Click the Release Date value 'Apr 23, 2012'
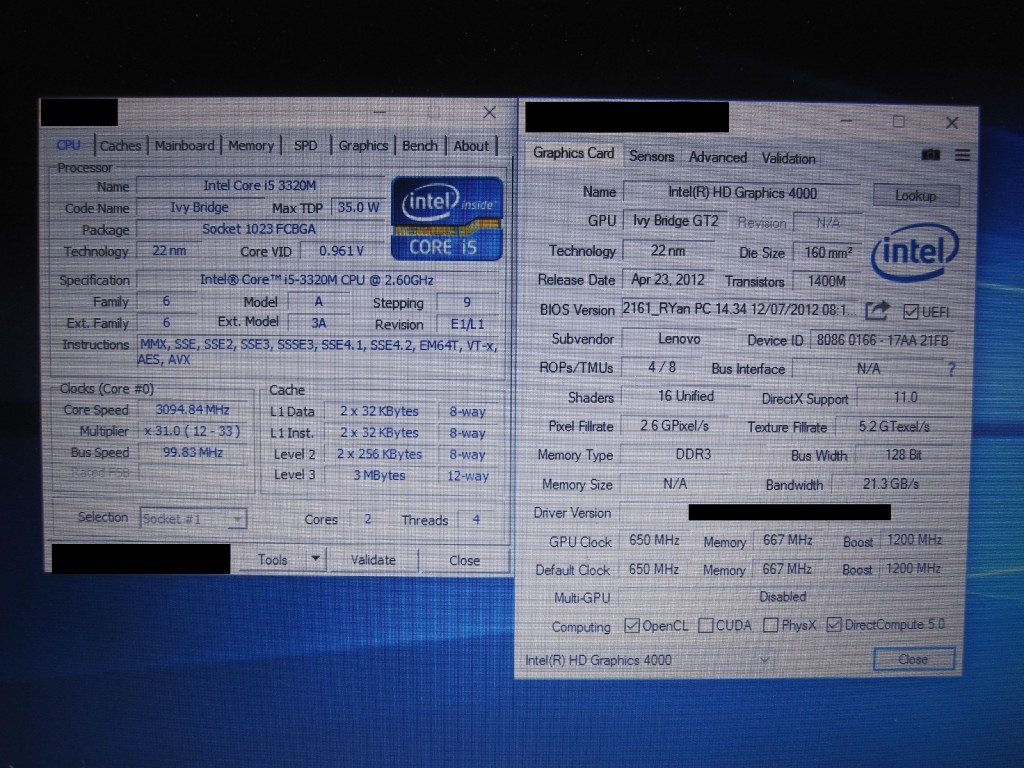This screenshot has width=1024, height=768. click(x=667, y=280)
